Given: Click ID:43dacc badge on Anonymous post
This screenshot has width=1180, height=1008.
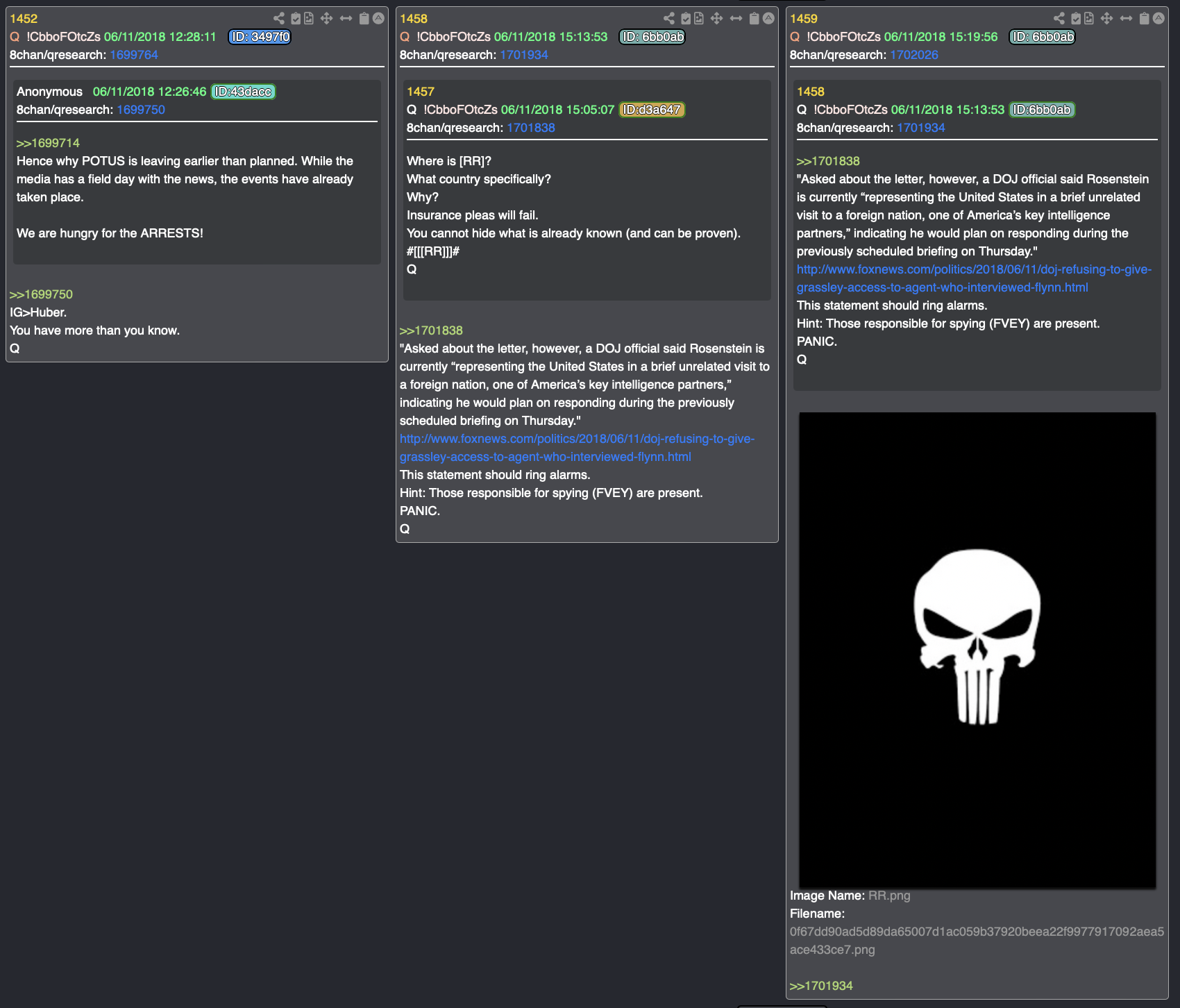Looking at the screenshot, I should coord(243,92).
